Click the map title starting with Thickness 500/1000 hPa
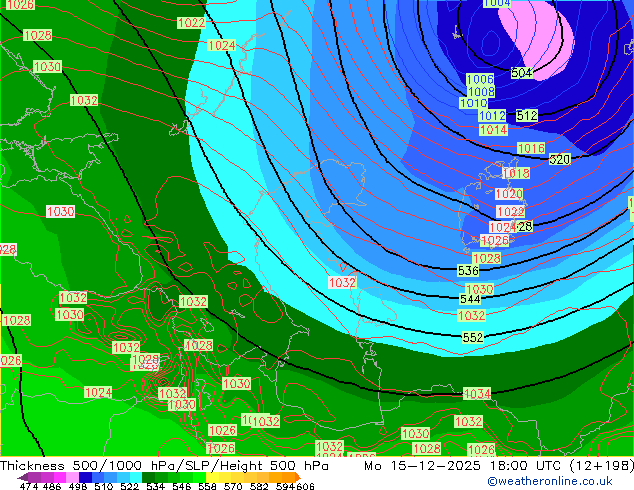Screen dimensions: 634x490 click(164, 466)
